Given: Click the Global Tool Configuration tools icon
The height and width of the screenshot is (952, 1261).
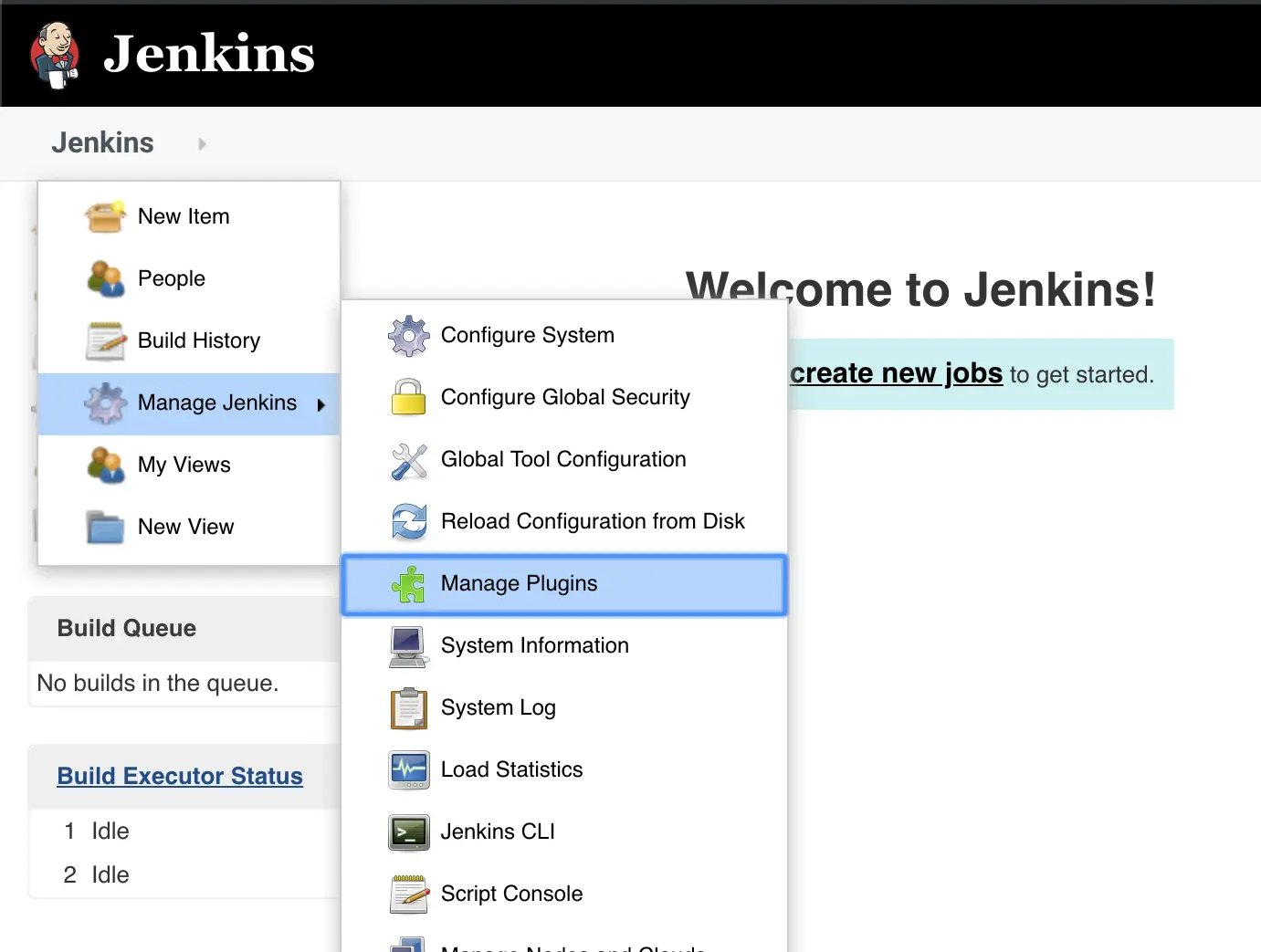Looking at the screenshot, I should [408, 461].
